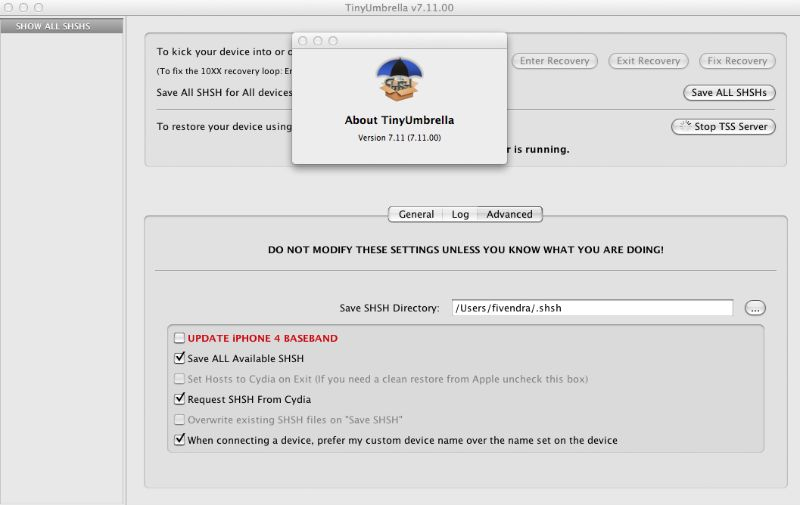Screen dimensions: 800x505
Task: Click the Version 7.11 (7.11.00) text
Action: click(399, 138)
